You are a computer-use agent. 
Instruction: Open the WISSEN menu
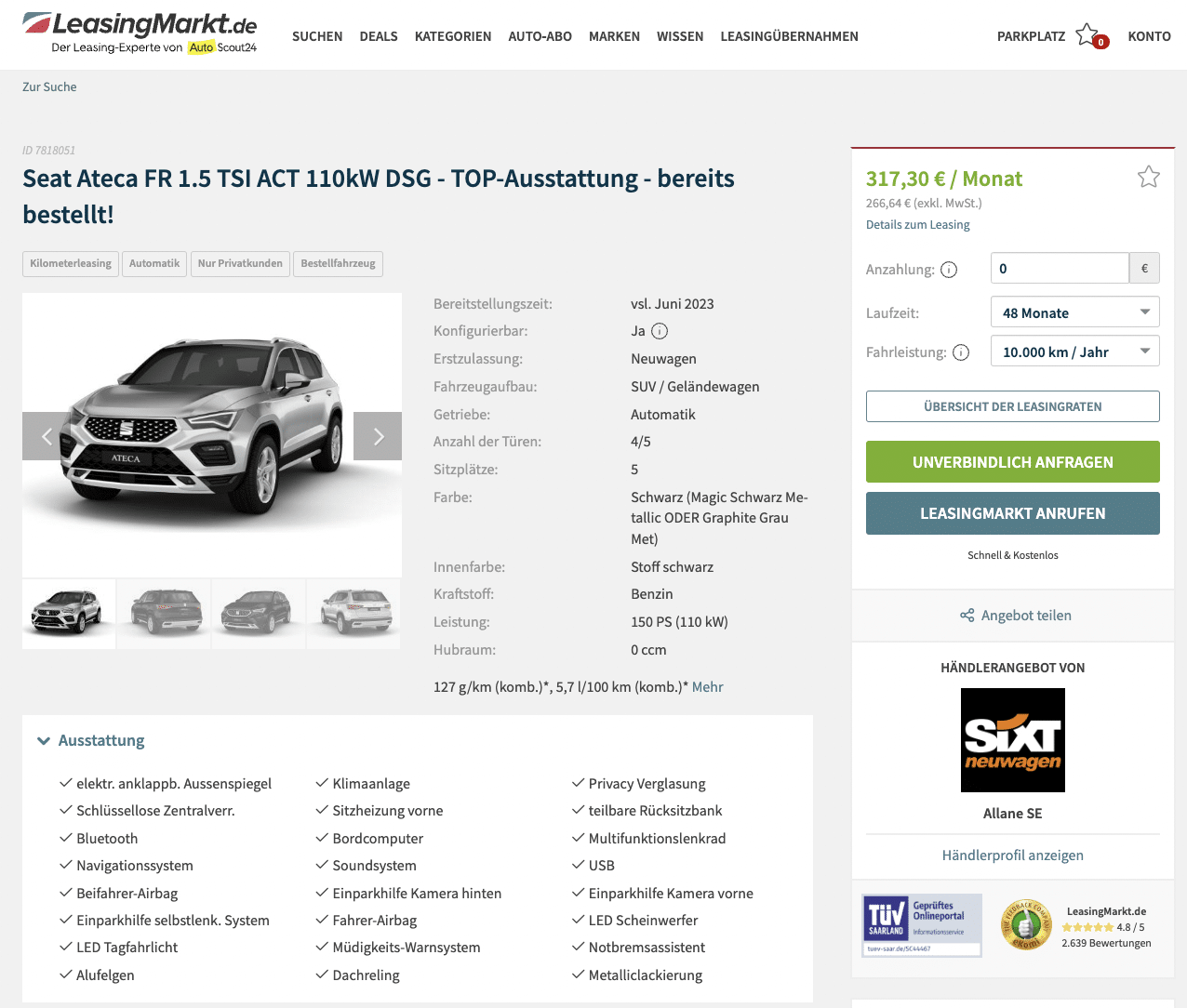click(680, 36)
